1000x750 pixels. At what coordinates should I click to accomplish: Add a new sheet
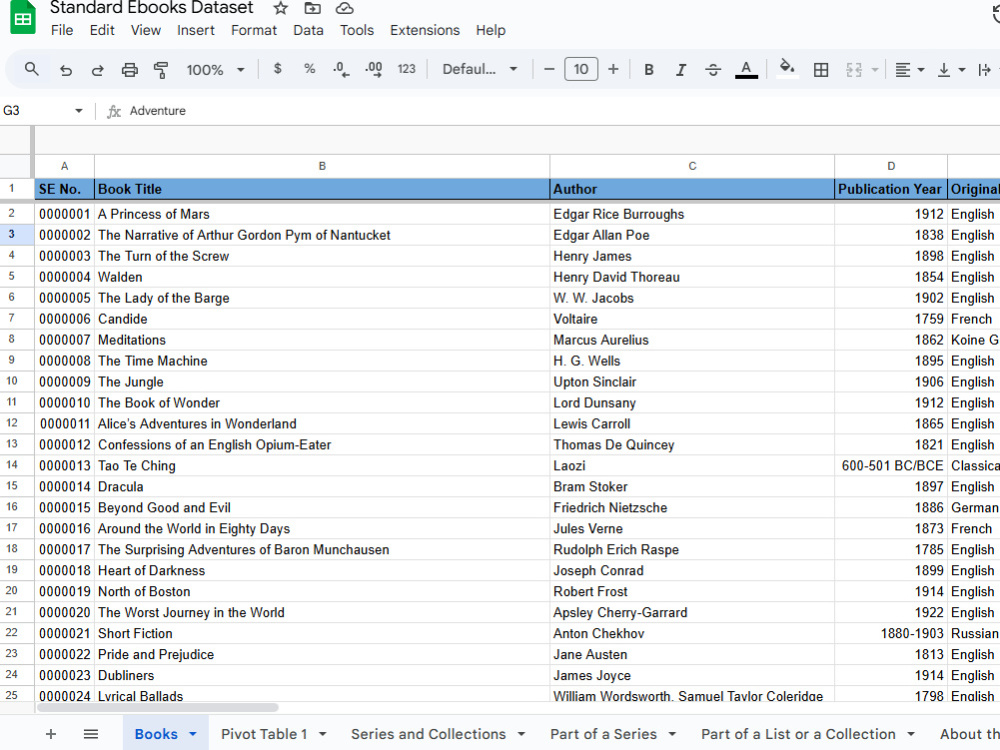[51, 733]
